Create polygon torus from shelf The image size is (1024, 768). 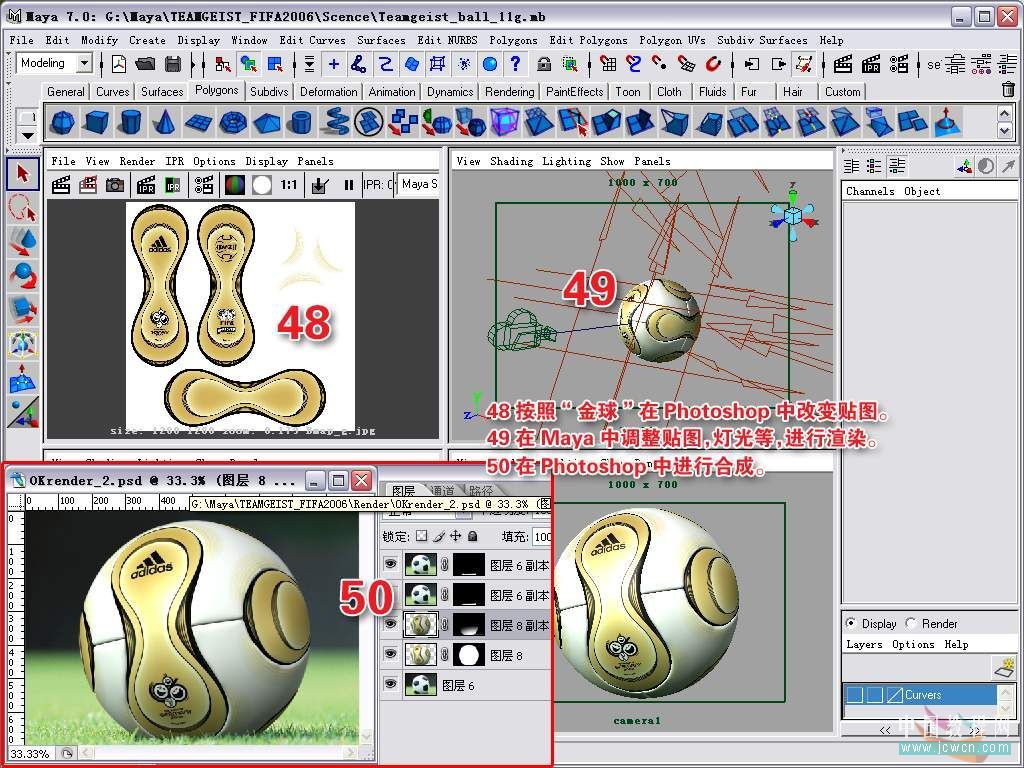click(232, 122)
